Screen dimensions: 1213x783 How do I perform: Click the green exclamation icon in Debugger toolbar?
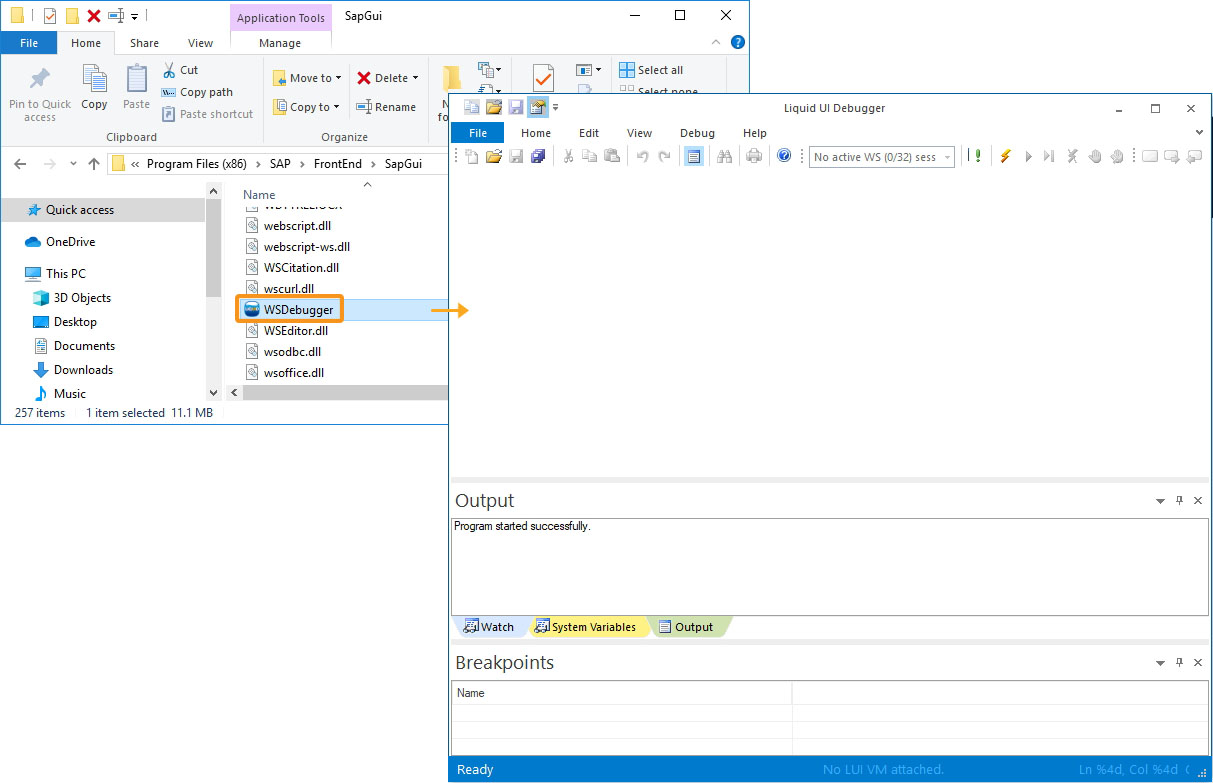tap(977, 156)
